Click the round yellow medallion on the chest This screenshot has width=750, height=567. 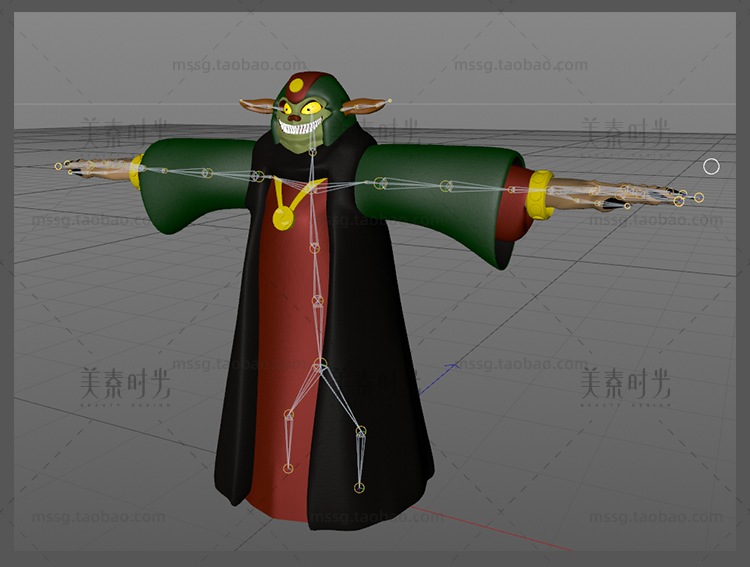(283, 218)
